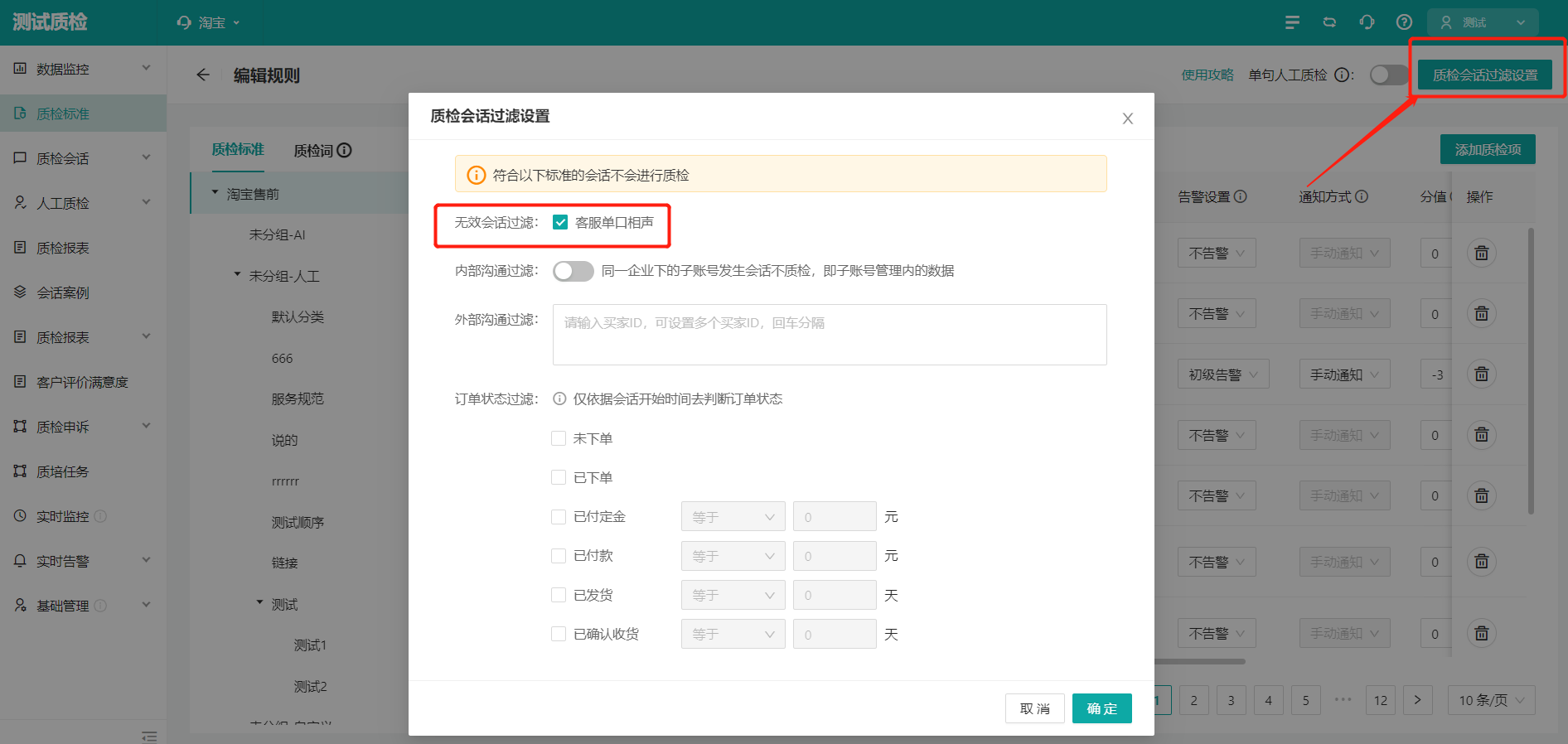Click info icon beside 质检词 tab
This screenshot has width=1568, height=744.
(345, 150)
